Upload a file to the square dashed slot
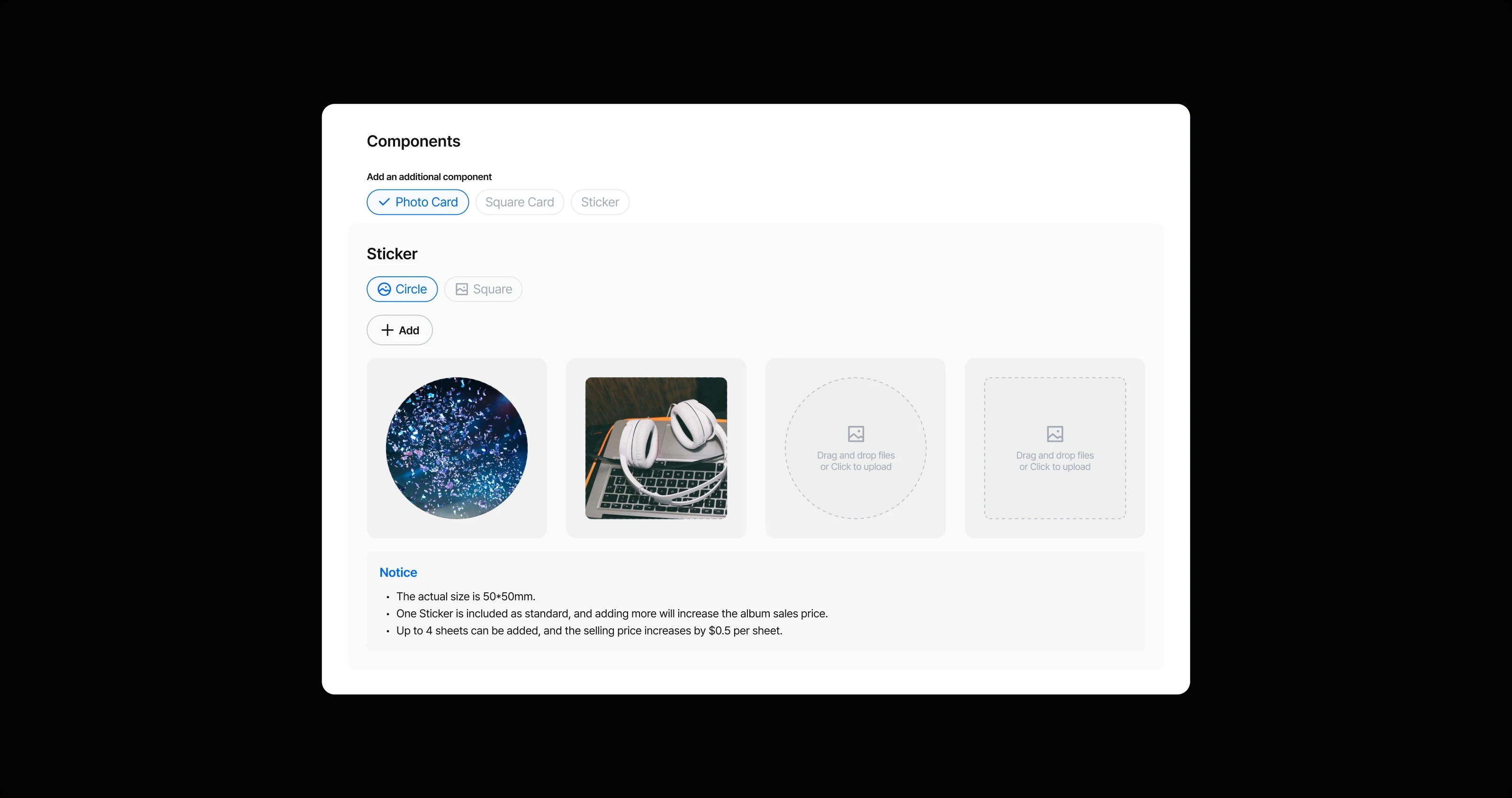 coord(1055,448)
